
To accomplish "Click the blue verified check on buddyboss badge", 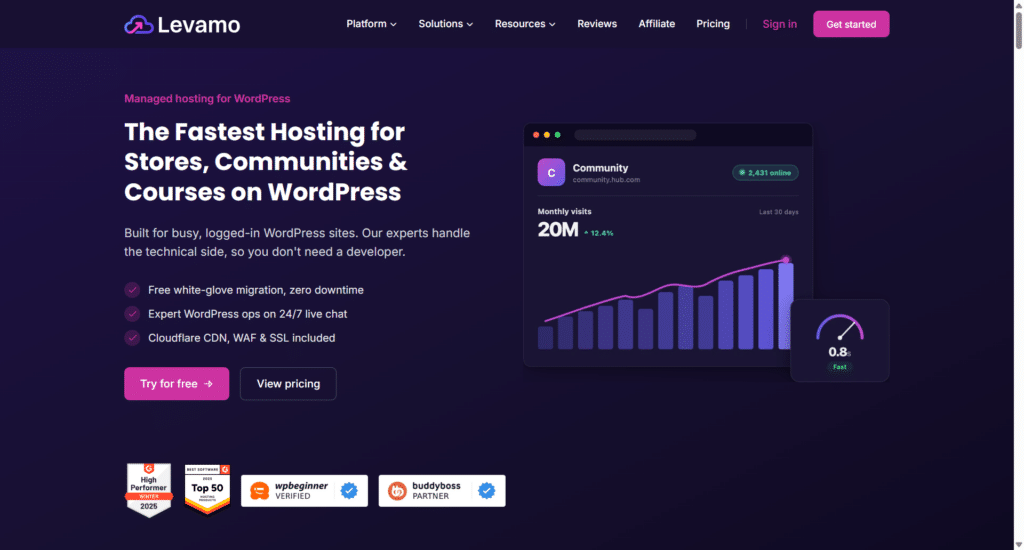I will tap(487, 491).
